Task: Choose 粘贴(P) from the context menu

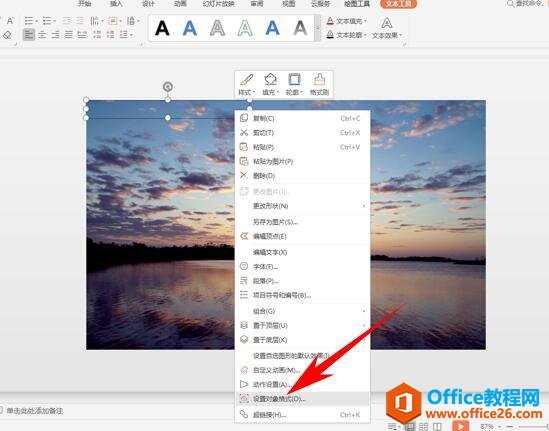Action: point(303,147)
